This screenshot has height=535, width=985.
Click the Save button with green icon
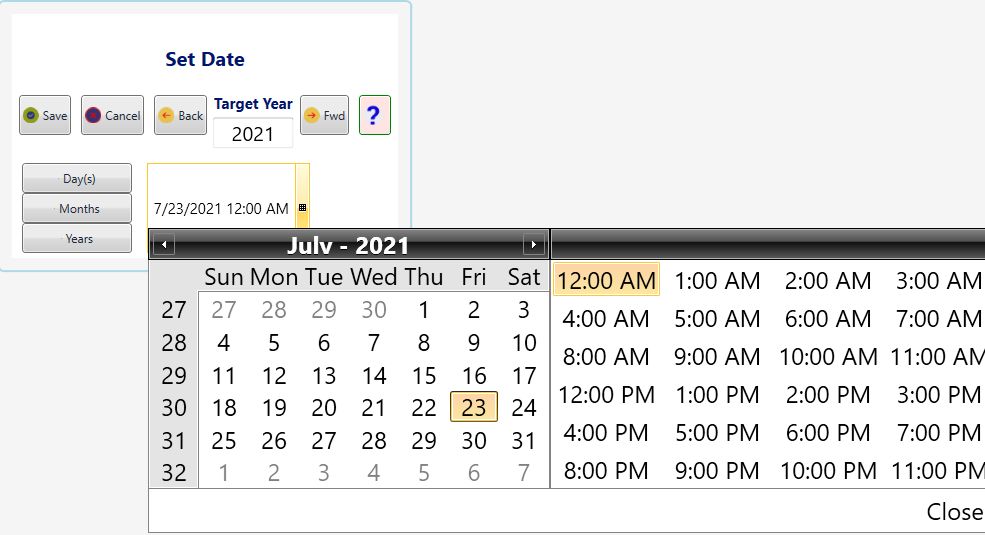tap(45, 115)
